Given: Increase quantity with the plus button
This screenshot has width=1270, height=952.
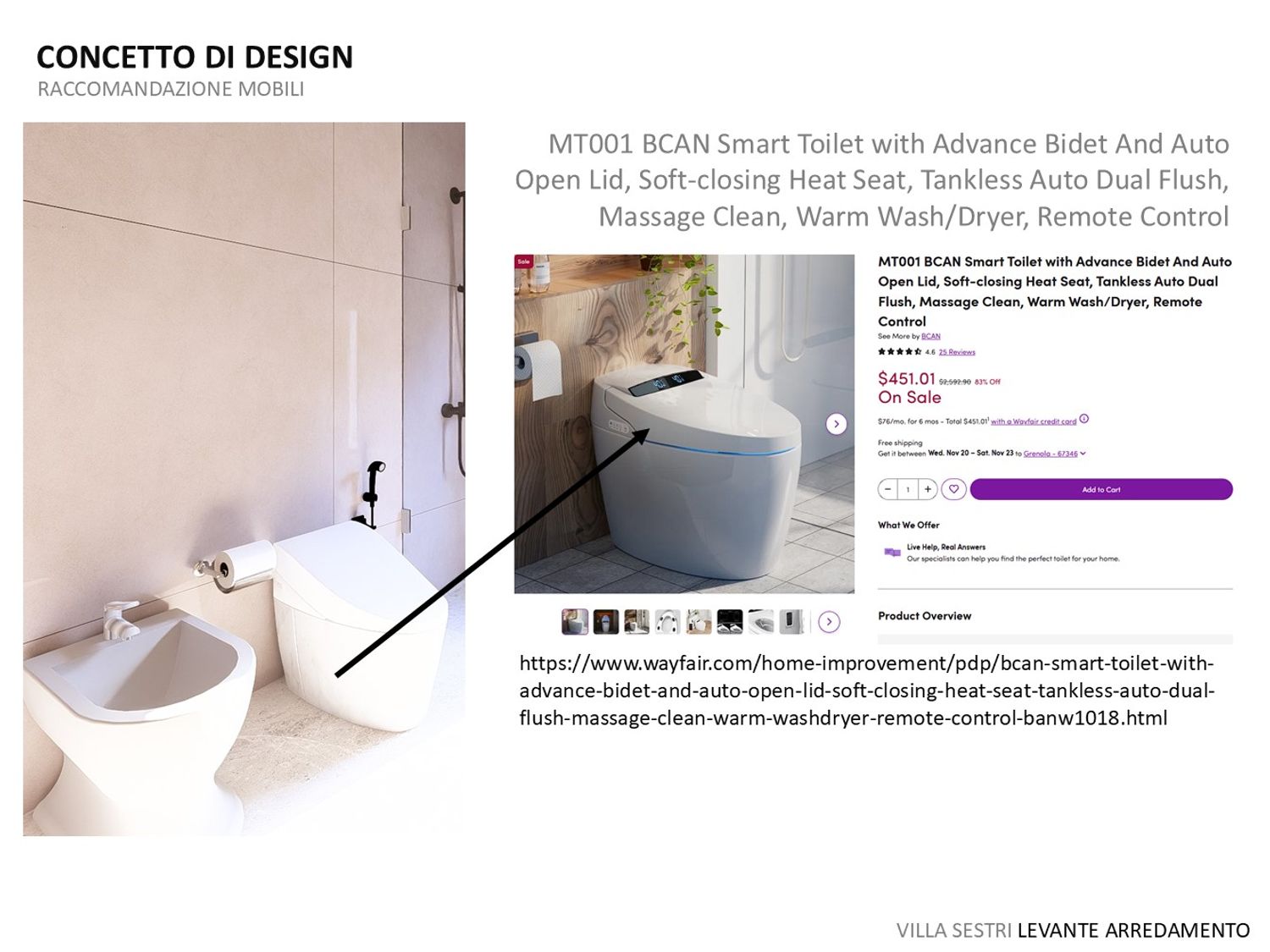Looking at the screenshot, I should 928,489.
